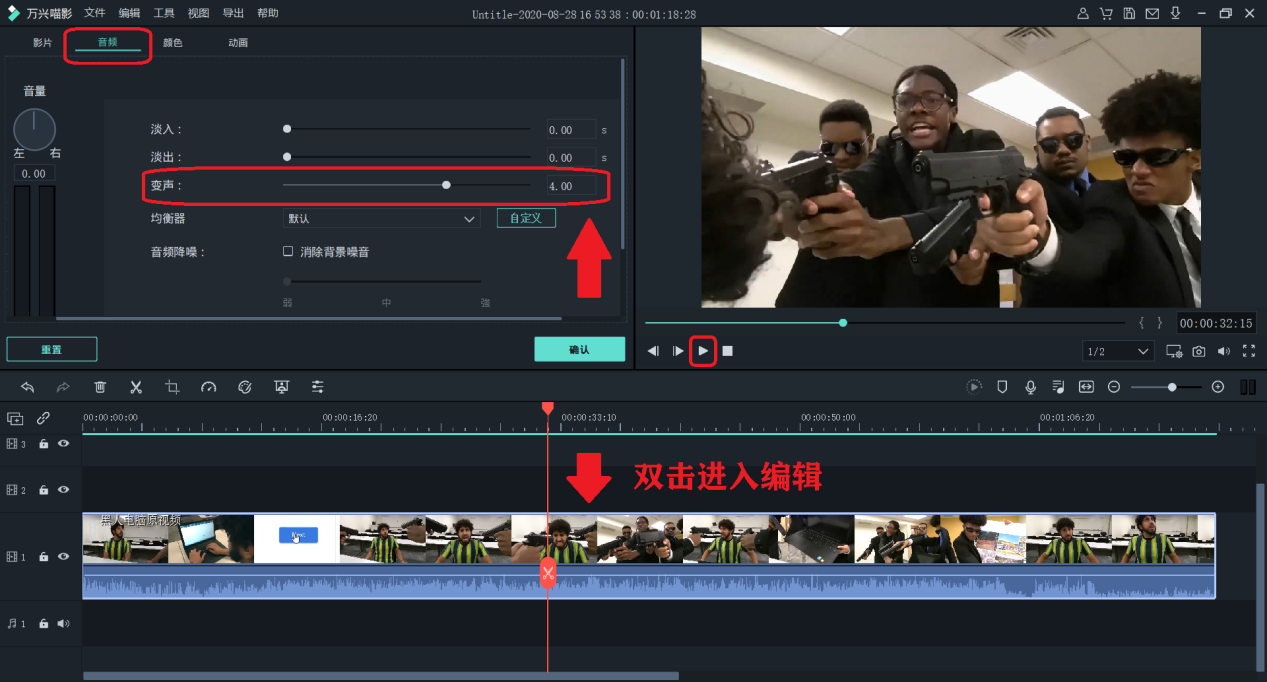Open the speed adjustment tool
This screenshot has height=682, width=1267.
(208, 387)
